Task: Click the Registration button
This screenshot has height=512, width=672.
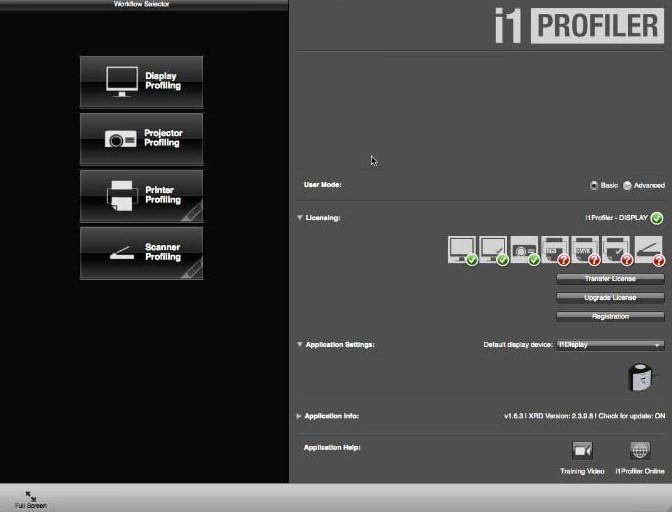Action: click(x=610, y=317)
